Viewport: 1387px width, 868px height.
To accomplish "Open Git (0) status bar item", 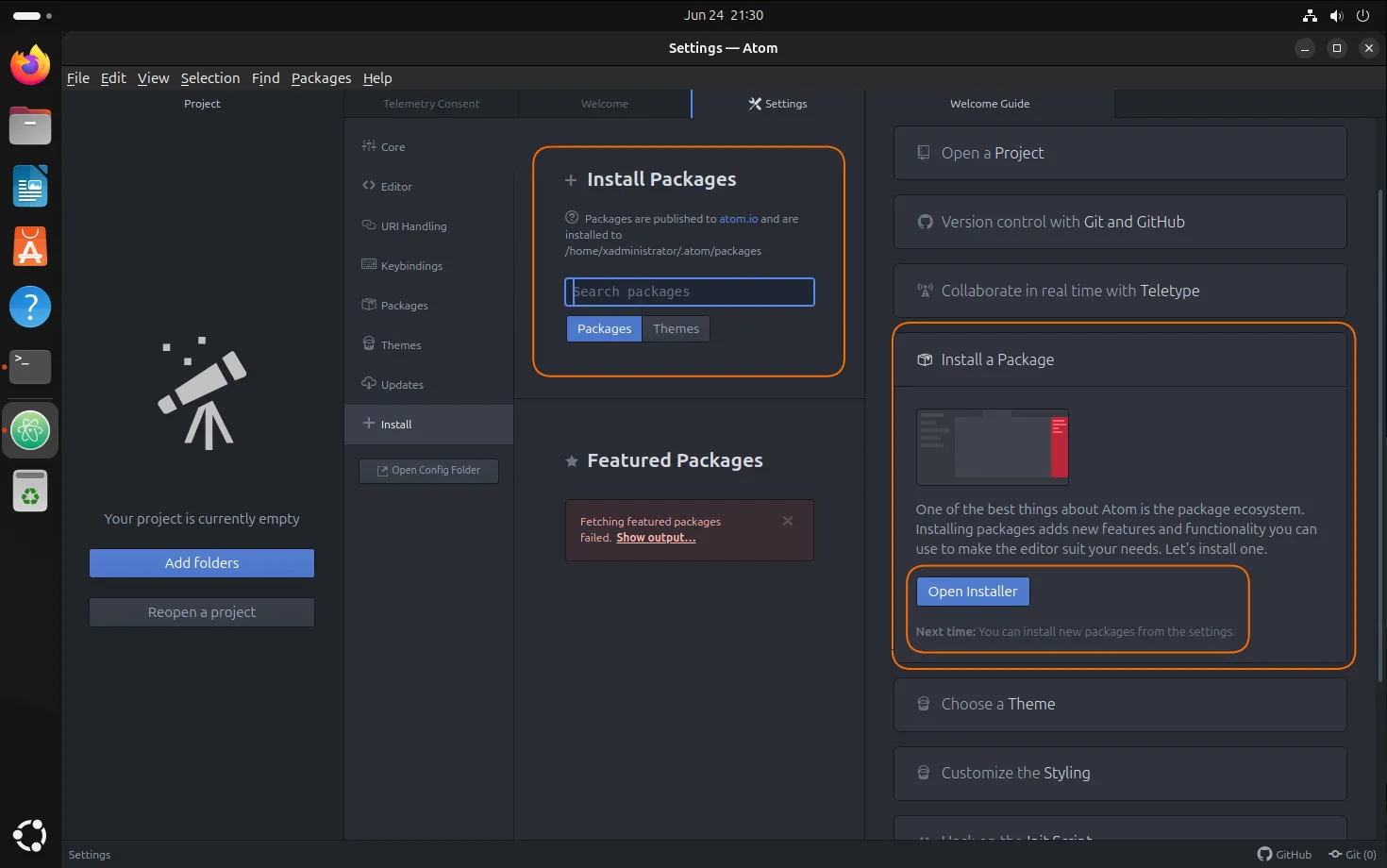I will (1353, 854).
